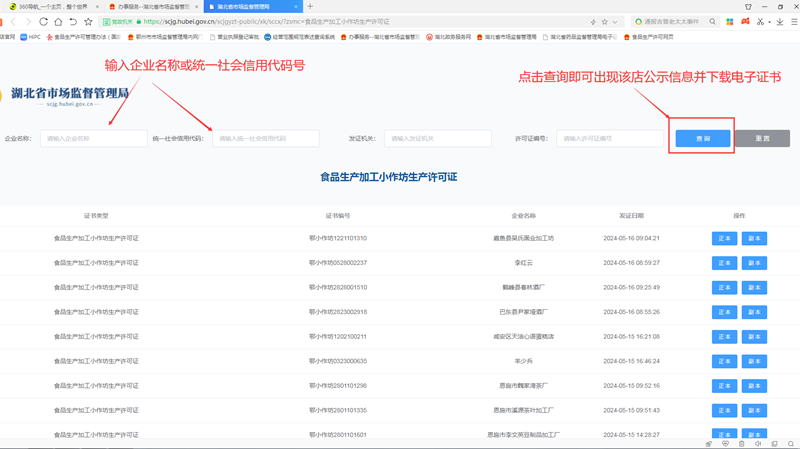Screen dimensions: 800x449
Task: Click 副本 for certificate 鄂小作坊2801101298
Action: [x=754, y=386]
